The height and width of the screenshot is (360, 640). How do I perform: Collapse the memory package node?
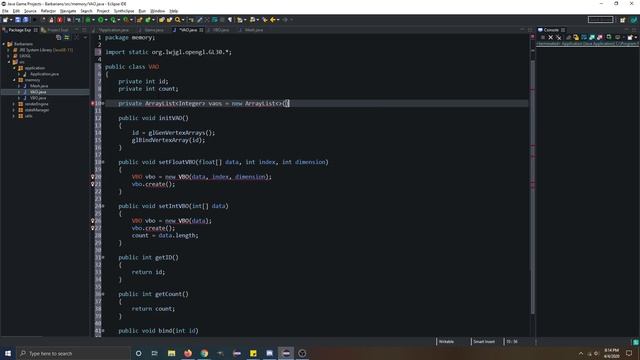coord(14,80)
